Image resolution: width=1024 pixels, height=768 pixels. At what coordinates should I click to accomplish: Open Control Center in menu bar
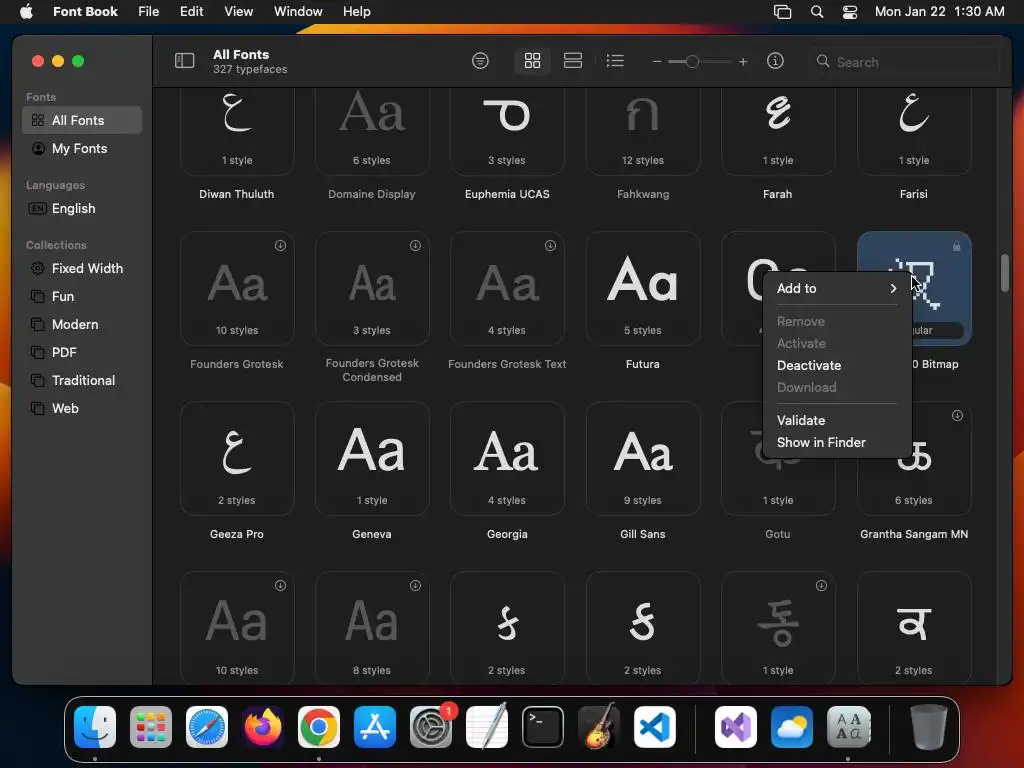[850, 12]
